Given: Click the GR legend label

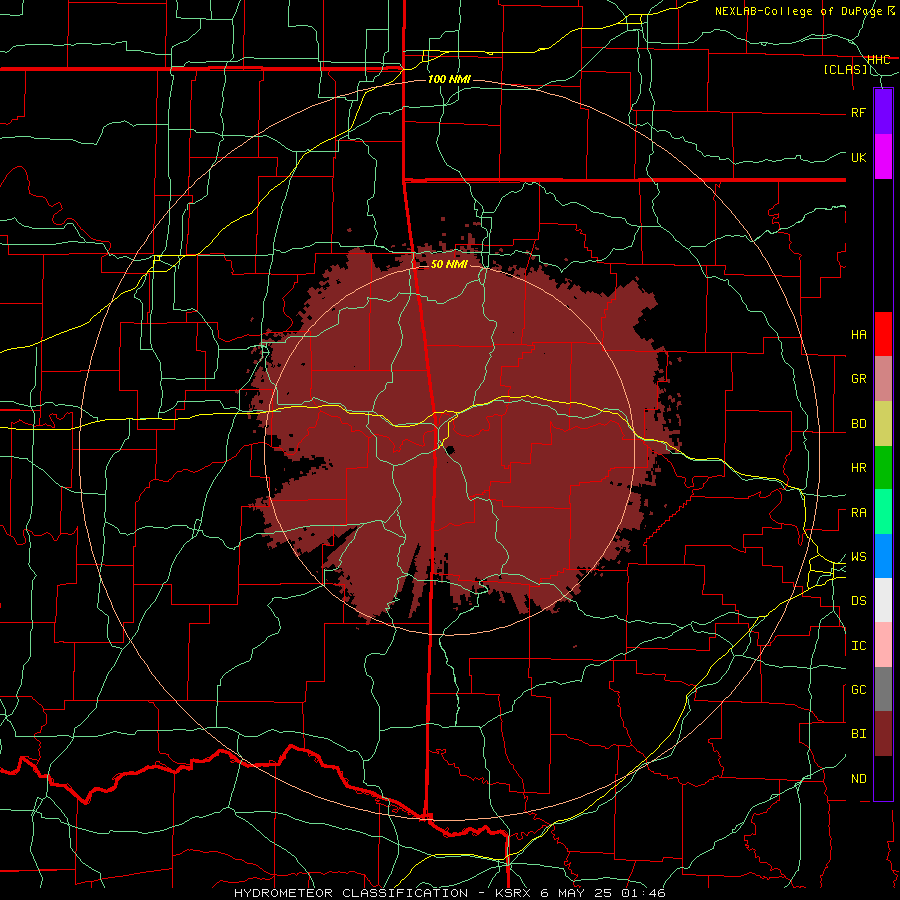Looking at the screenshot, I should [858, 379].
